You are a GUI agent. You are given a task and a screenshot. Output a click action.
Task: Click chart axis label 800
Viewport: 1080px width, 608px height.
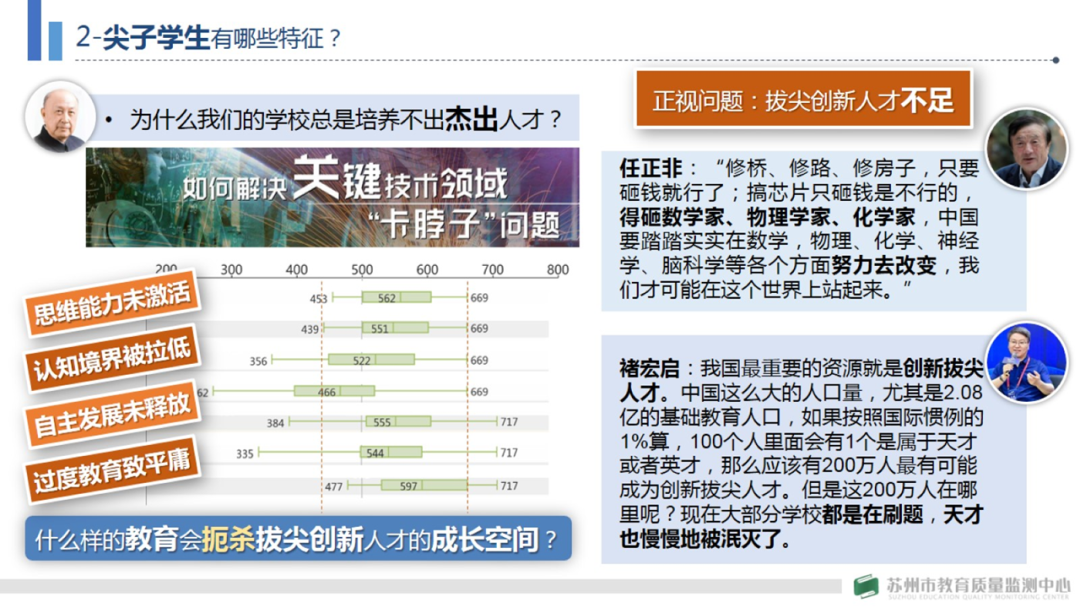(x=558, y=269)
